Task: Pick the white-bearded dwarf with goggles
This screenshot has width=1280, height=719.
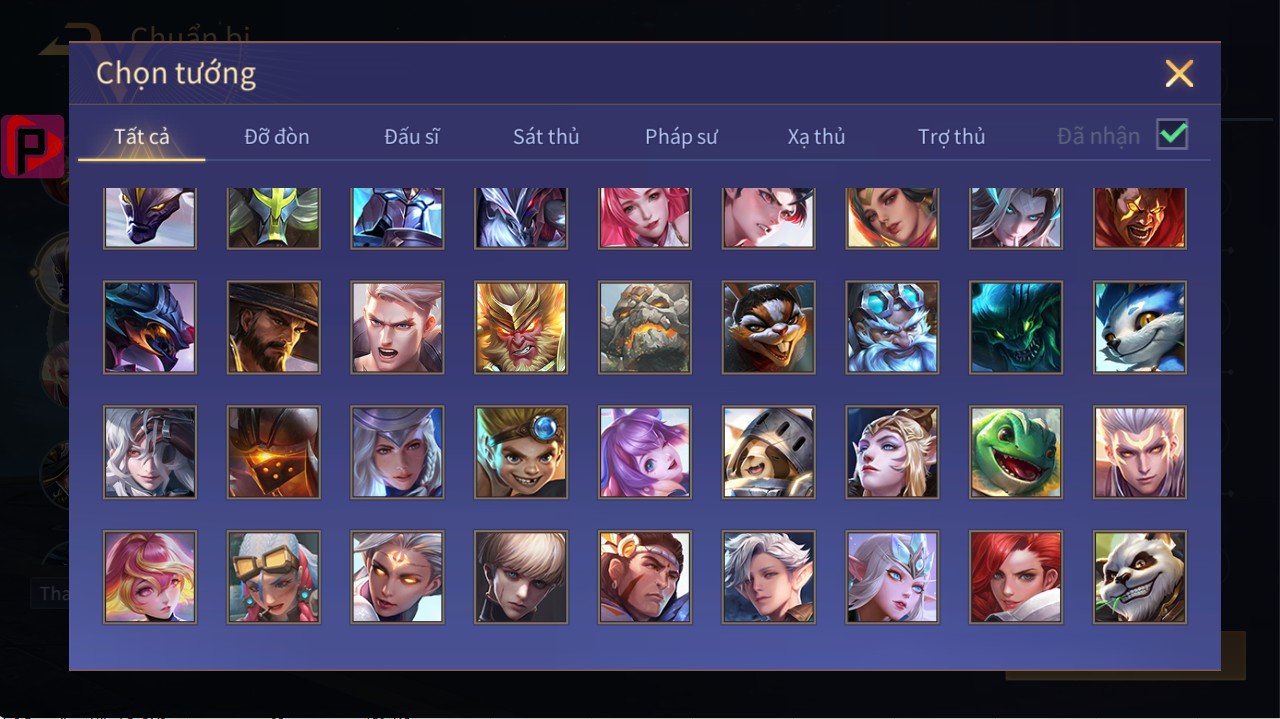Action: (x=892, y=327)
